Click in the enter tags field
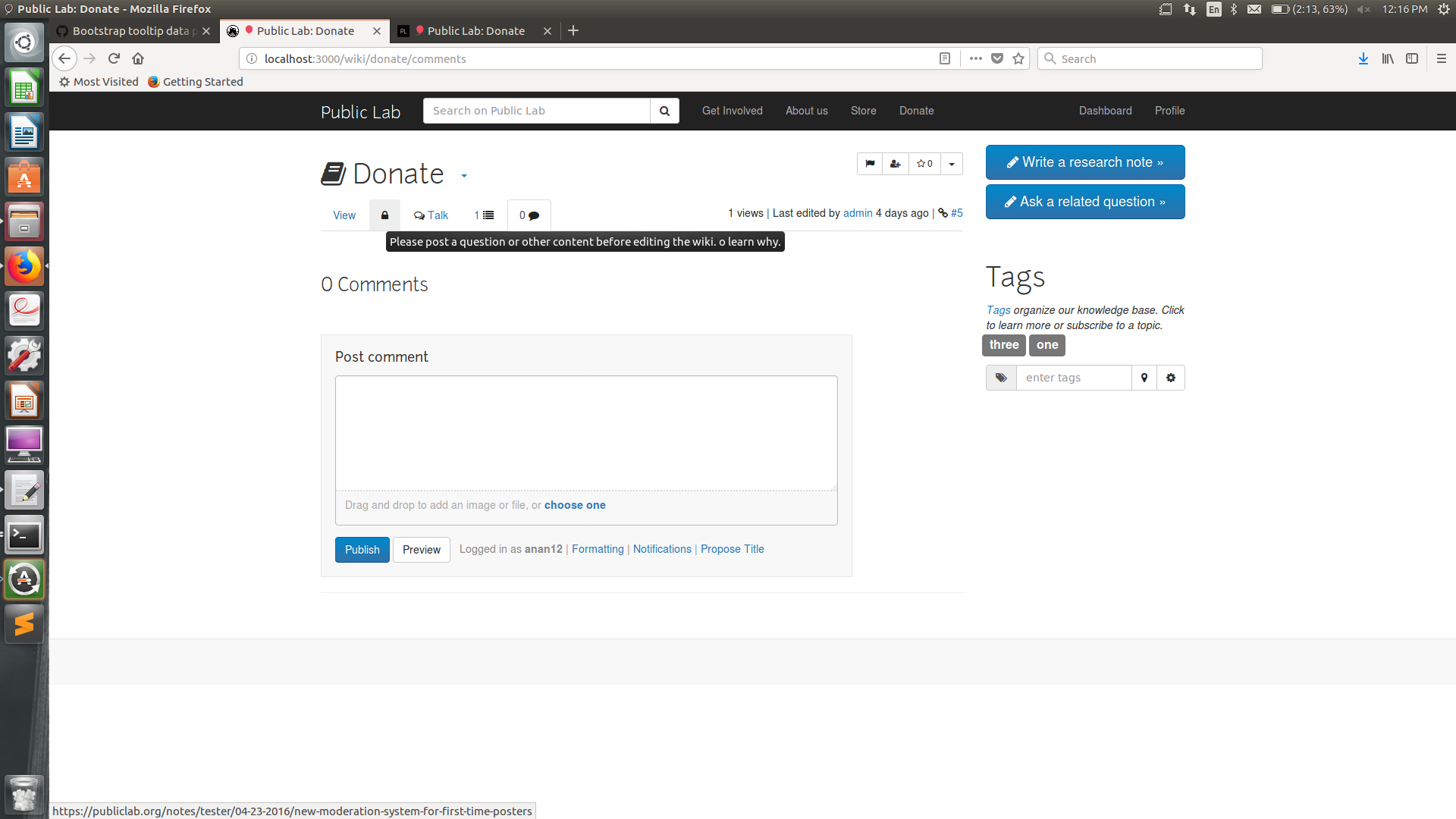 coord(1073,378)
